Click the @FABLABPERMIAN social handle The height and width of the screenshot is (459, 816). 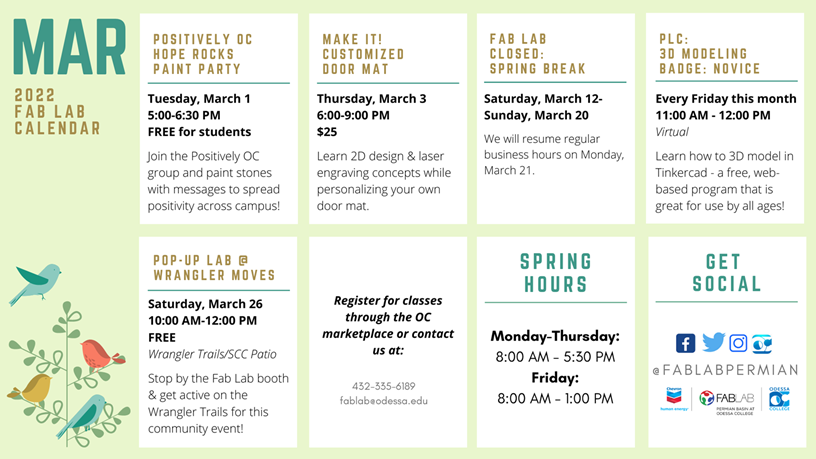point(725,370)
